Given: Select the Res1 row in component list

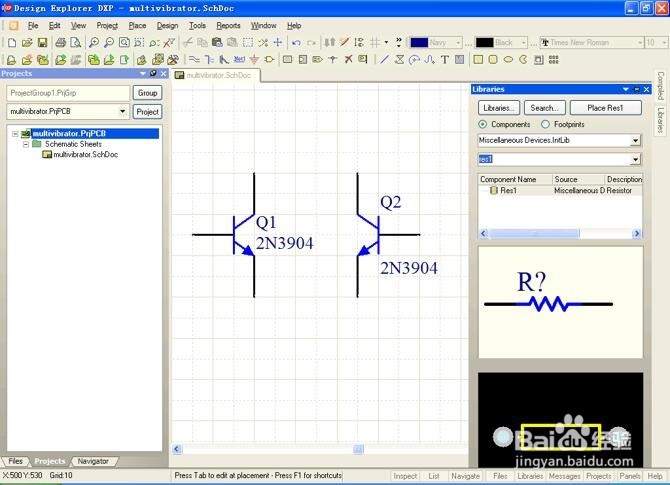Looking at the screenshot, I should (560, 191).
